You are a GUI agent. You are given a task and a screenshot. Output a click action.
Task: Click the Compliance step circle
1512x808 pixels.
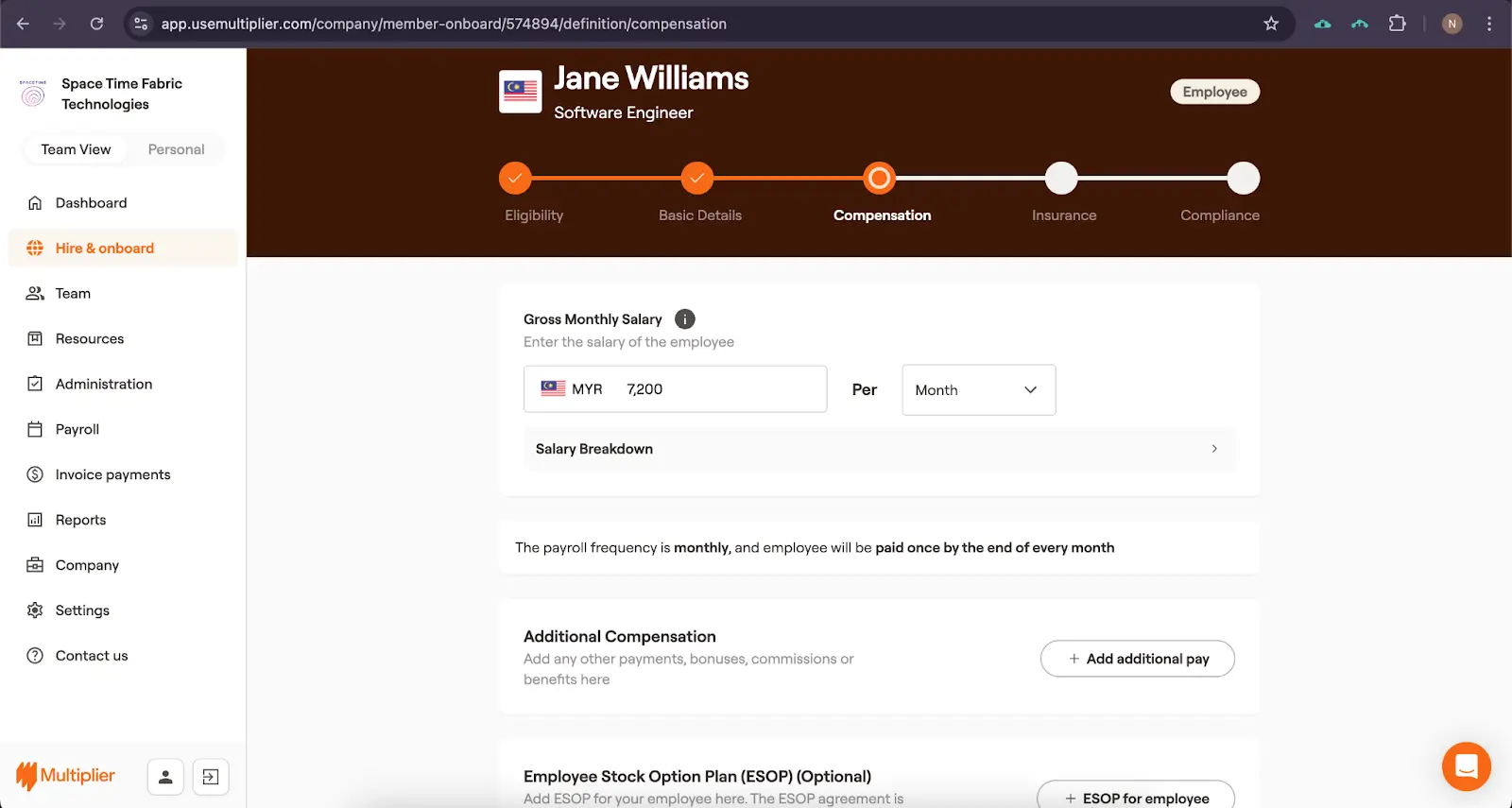tap(1244, 178)
